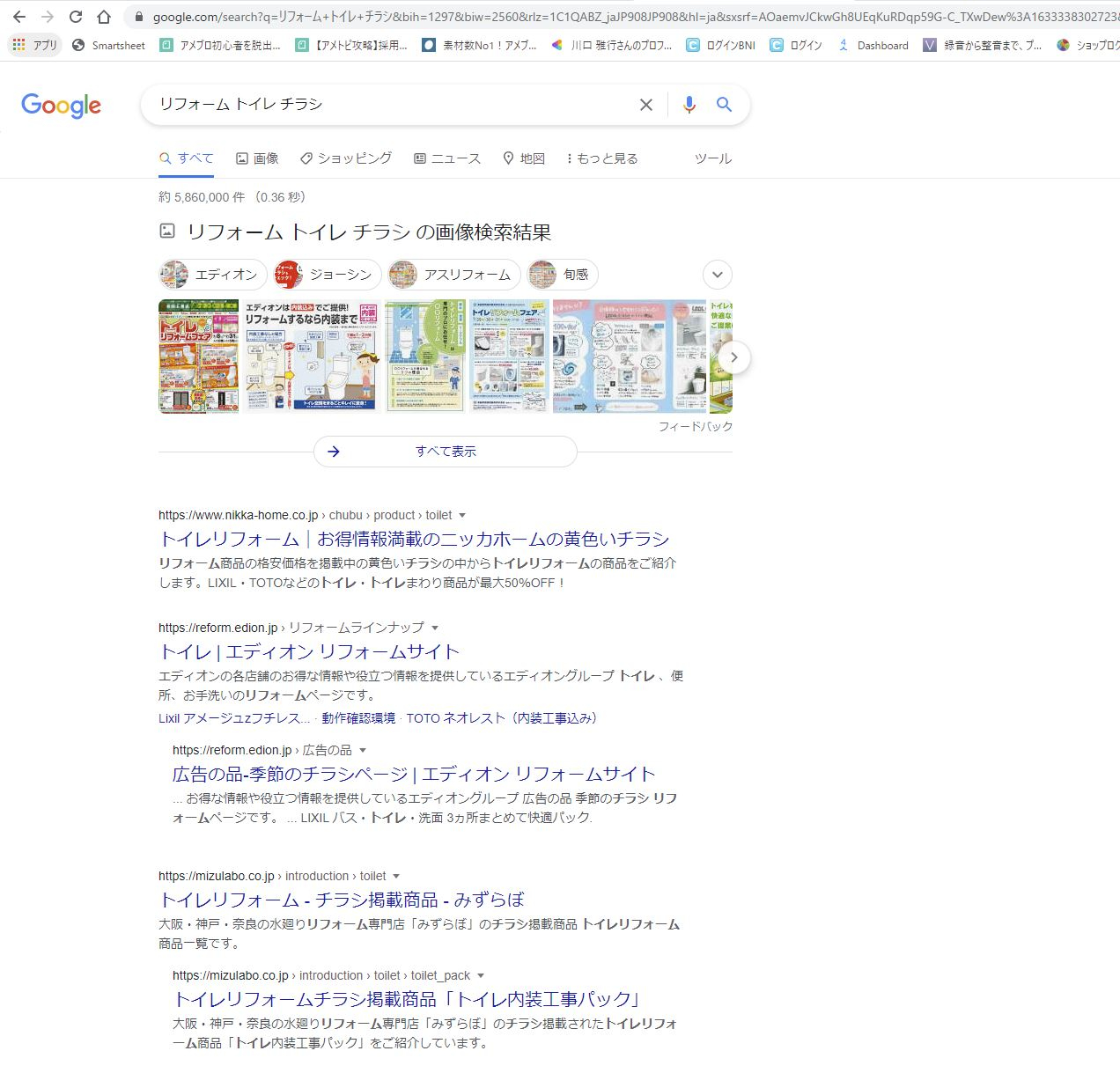Click the voice search microphone icon
The image size is (1120, 1073).
[689, 104]
